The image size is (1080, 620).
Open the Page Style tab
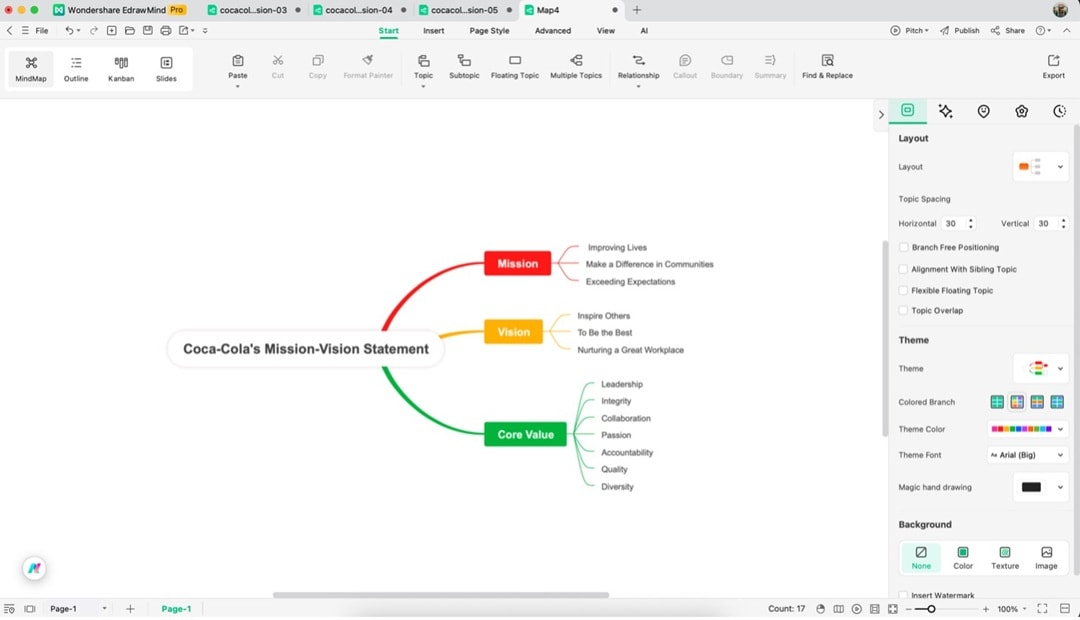coord(489,30)
